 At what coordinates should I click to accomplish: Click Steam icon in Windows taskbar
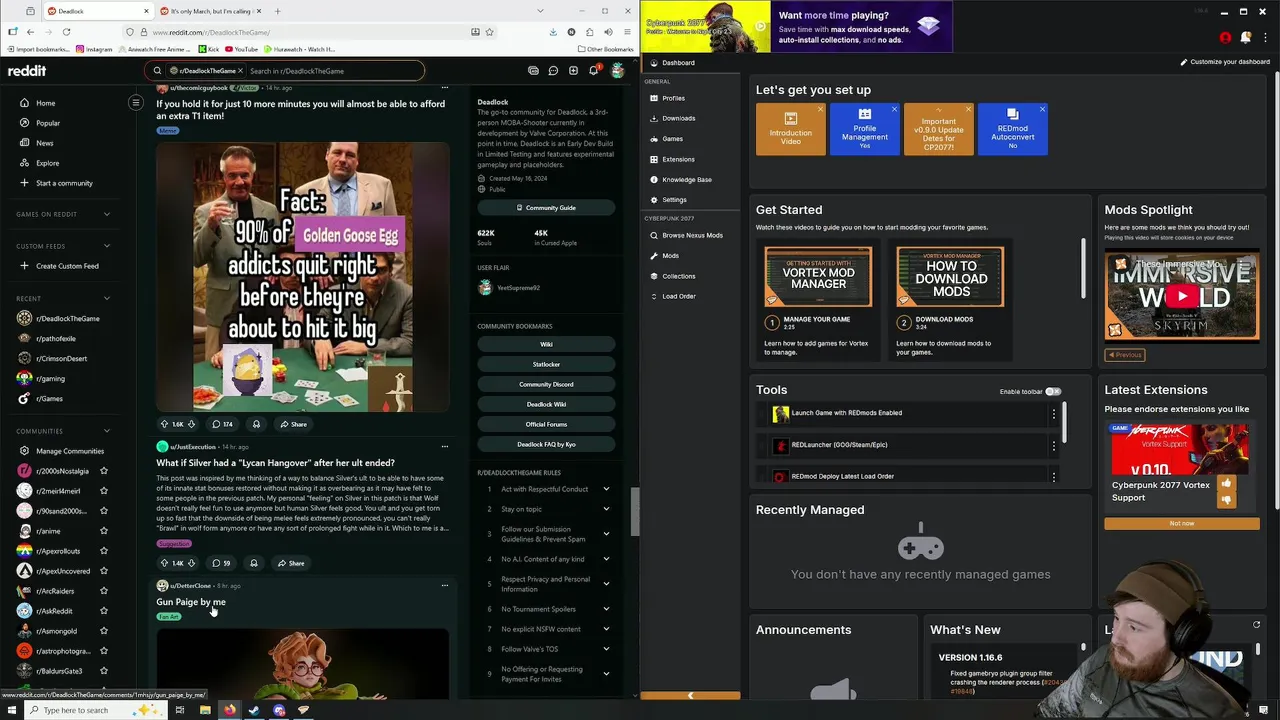[254, 710]
